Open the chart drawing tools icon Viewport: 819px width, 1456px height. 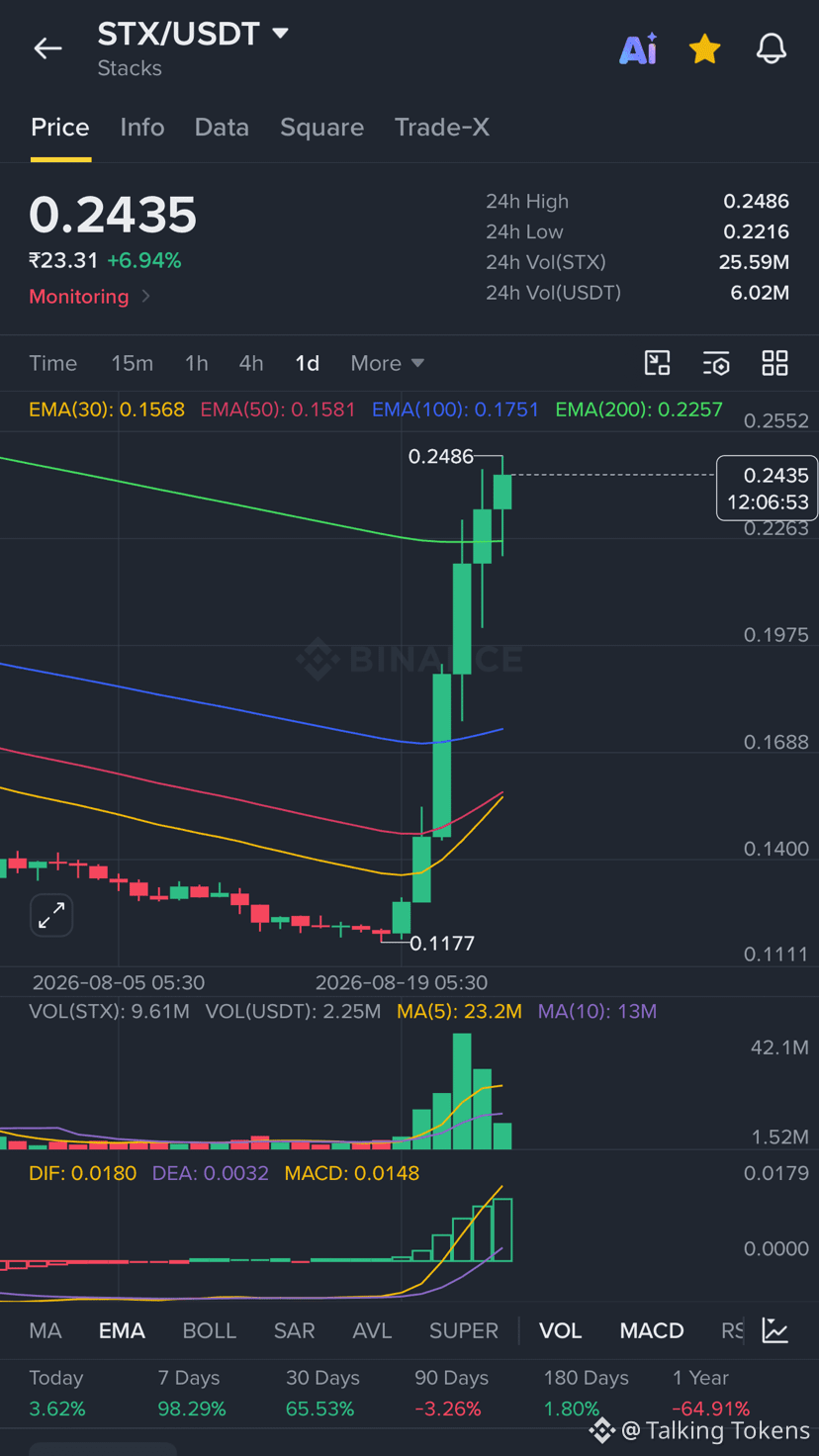[658, 363]
